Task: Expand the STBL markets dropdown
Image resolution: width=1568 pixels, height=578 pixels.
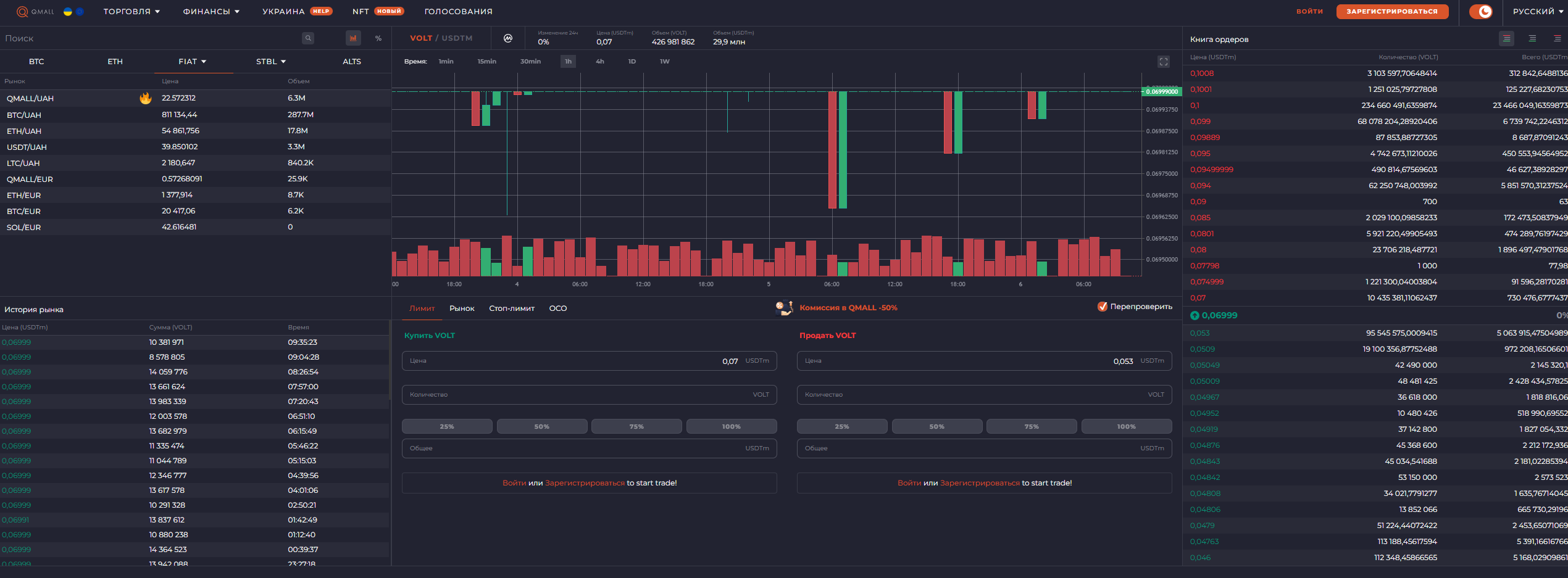Action: tap(271, 62)
